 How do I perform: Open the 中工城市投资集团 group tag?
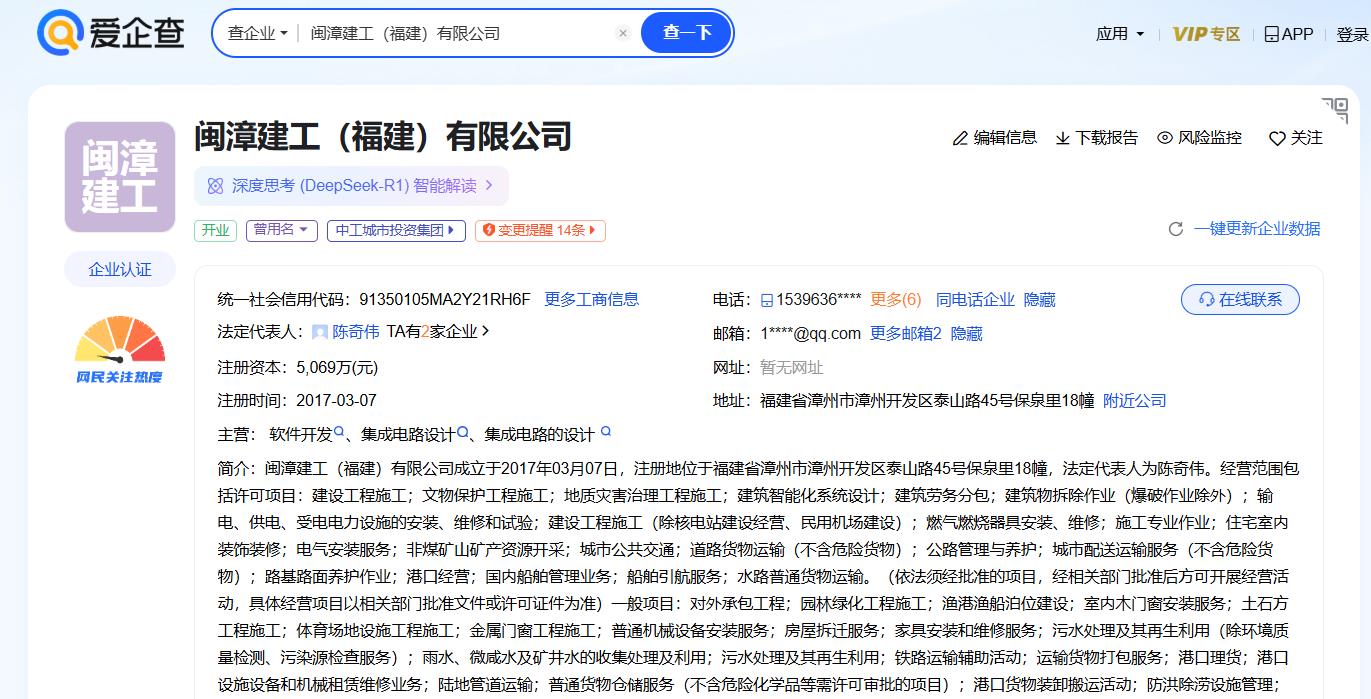point(396,230)
